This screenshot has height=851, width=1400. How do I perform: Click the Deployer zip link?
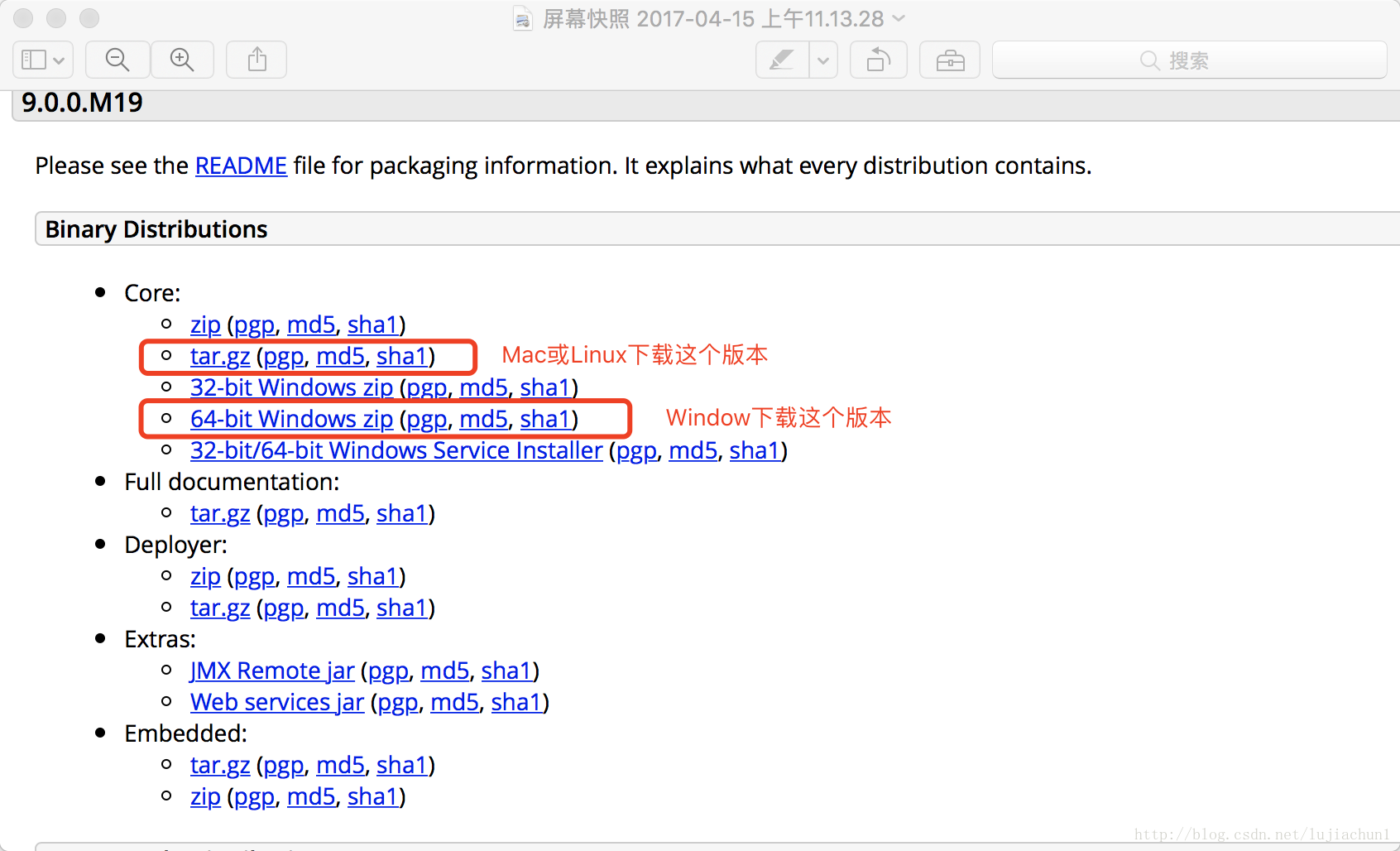point(205,576)
